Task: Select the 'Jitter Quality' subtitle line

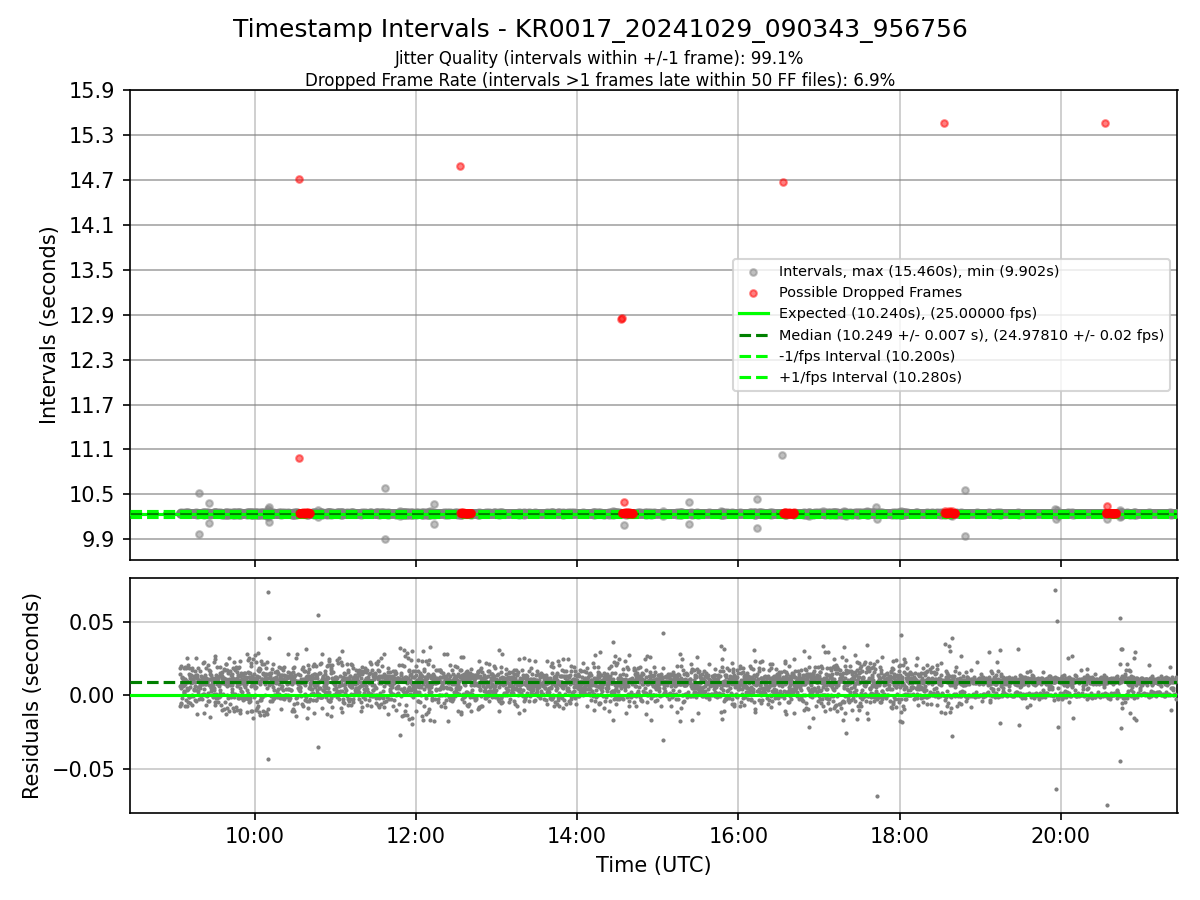Action: coord(599,58)
